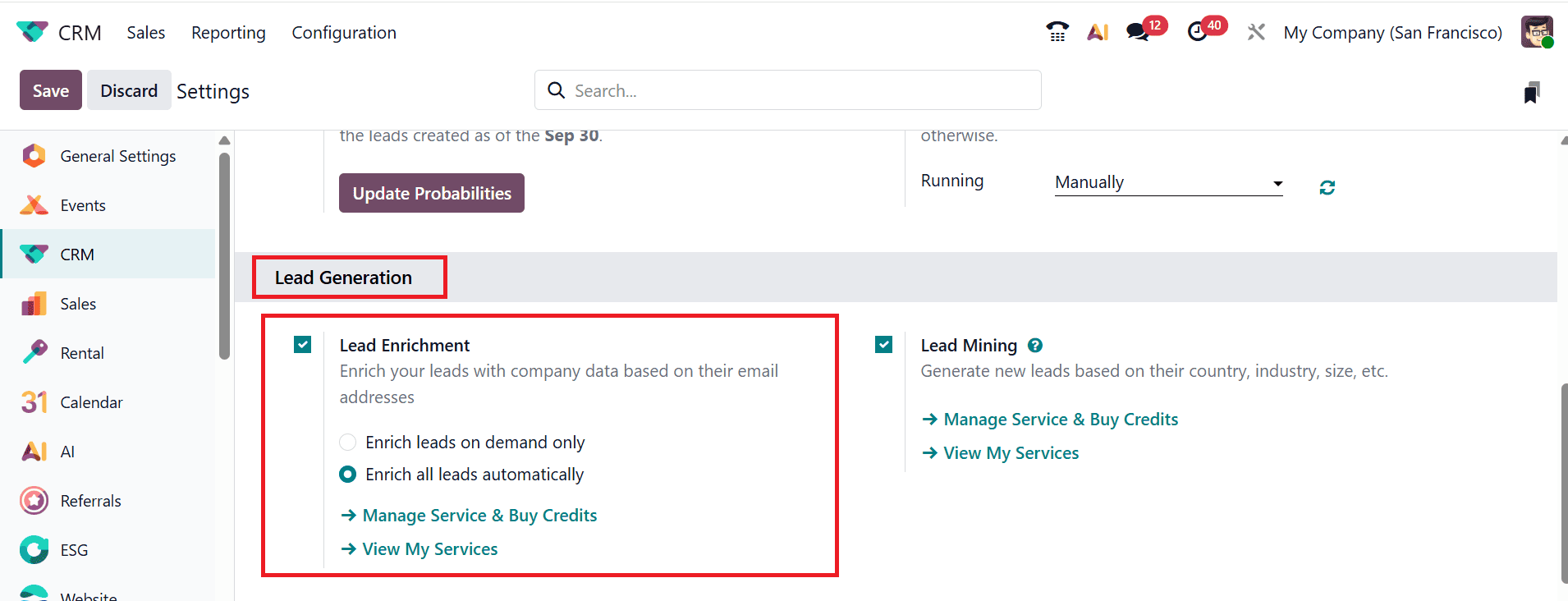The image size is (1568, 601).
Task: Click the Calendar icon in settings sidebar
Action: click(x=34, y=401)
